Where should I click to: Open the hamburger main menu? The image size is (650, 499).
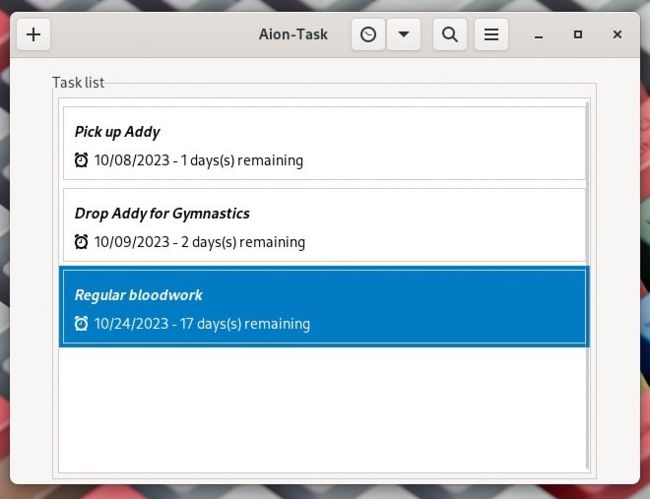pyautogui.click(x=491, y=35)
